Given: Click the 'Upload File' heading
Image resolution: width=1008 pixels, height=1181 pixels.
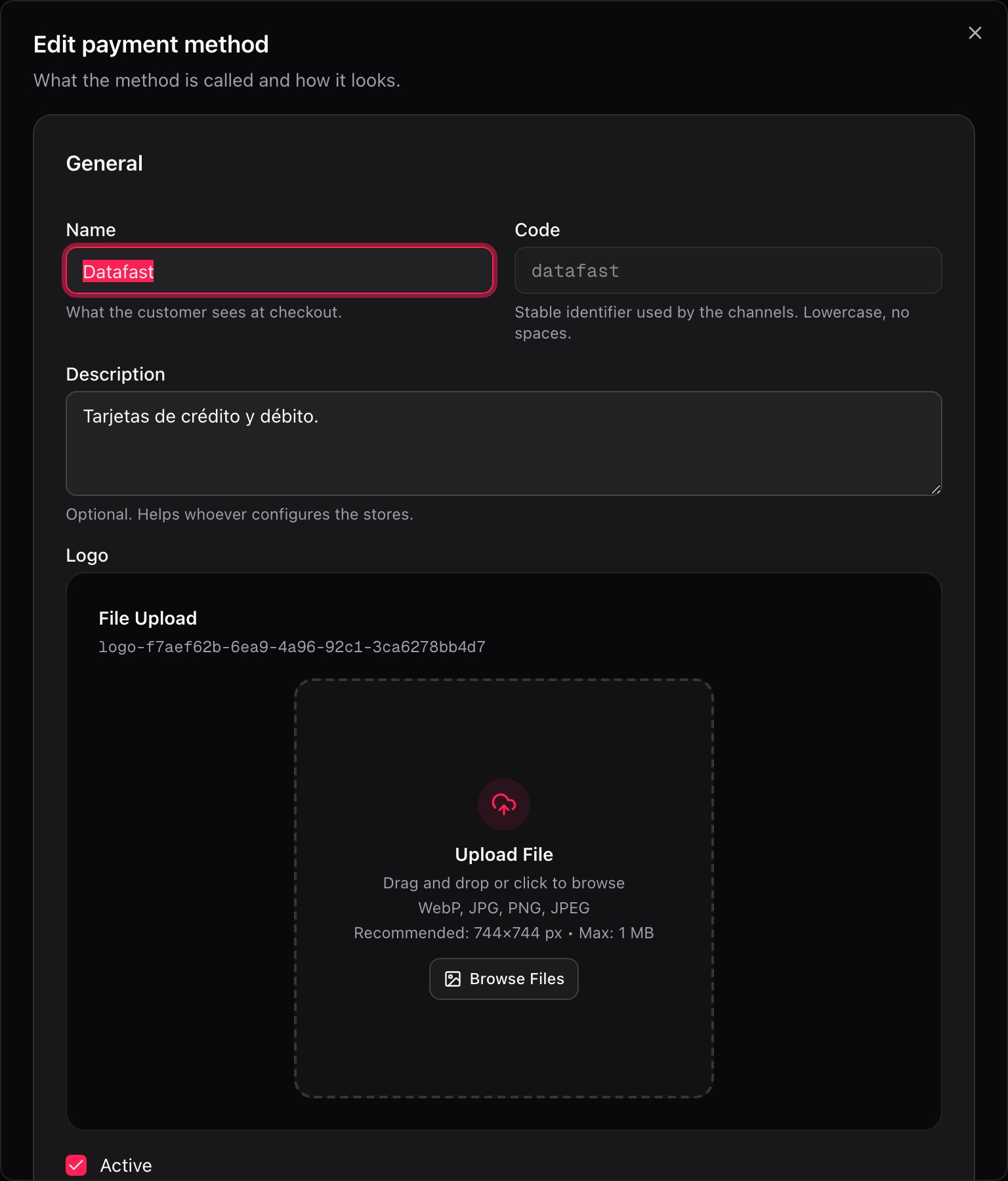Looking at the screenshot, I should click(x=504, y=854).
